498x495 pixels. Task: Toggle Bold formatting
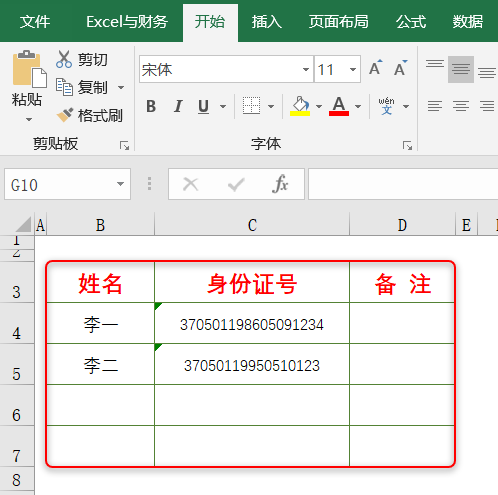(x=151, y=106)
